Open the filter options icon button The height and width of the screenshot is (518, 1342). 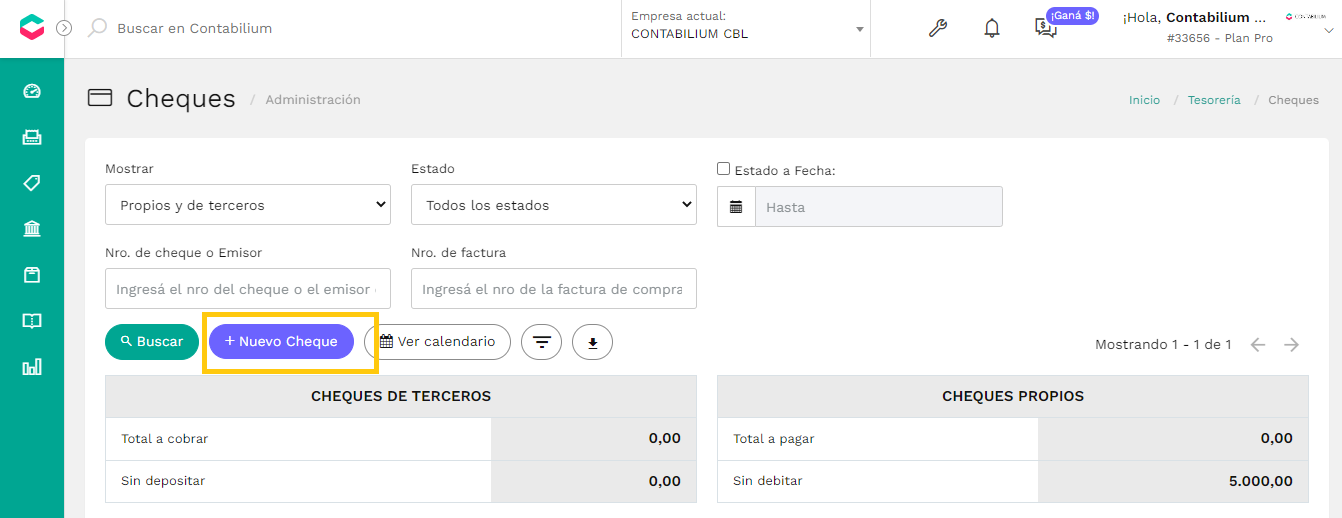(x=542, y=342)
